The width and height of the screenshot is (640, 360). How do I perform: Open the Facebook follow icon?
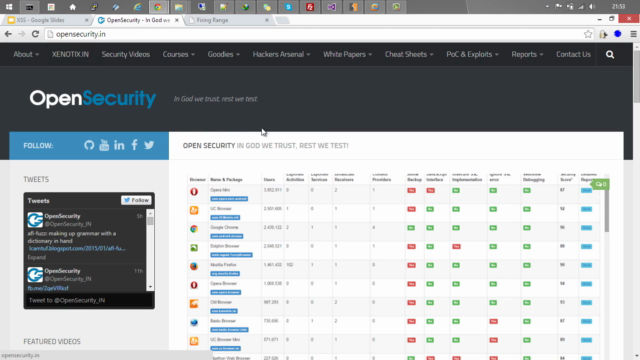click(134, 144)
